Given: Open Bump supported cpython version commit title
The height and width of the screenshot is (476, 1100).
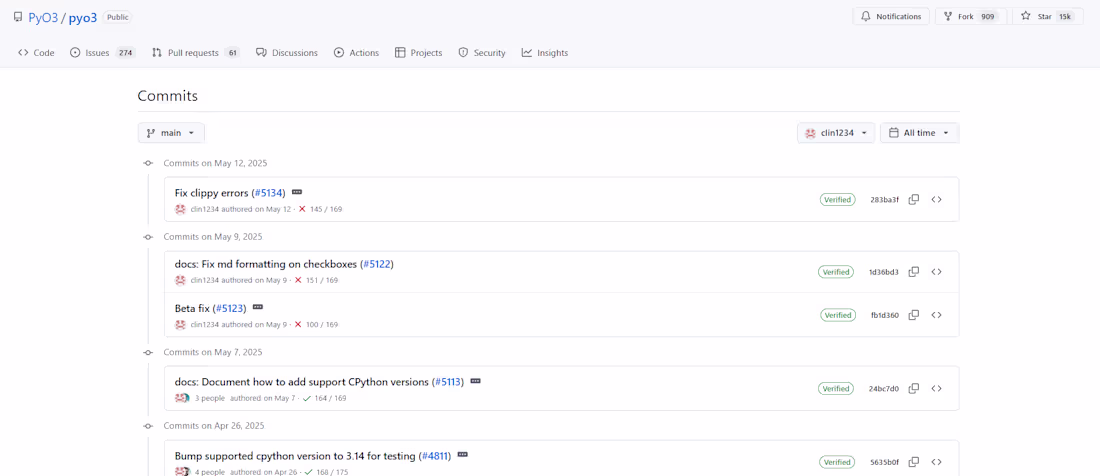Looking at the screenshot, I should tap(295, 456).
